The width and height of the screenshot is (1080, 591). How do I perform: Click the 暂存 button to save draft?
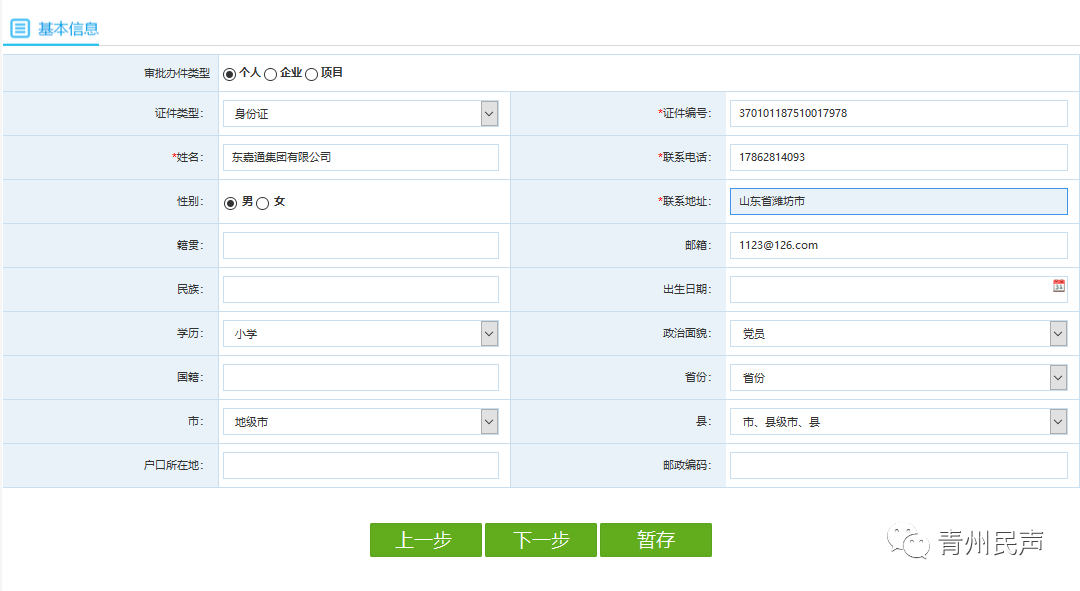pyautogui.click(x=656, y=540)
